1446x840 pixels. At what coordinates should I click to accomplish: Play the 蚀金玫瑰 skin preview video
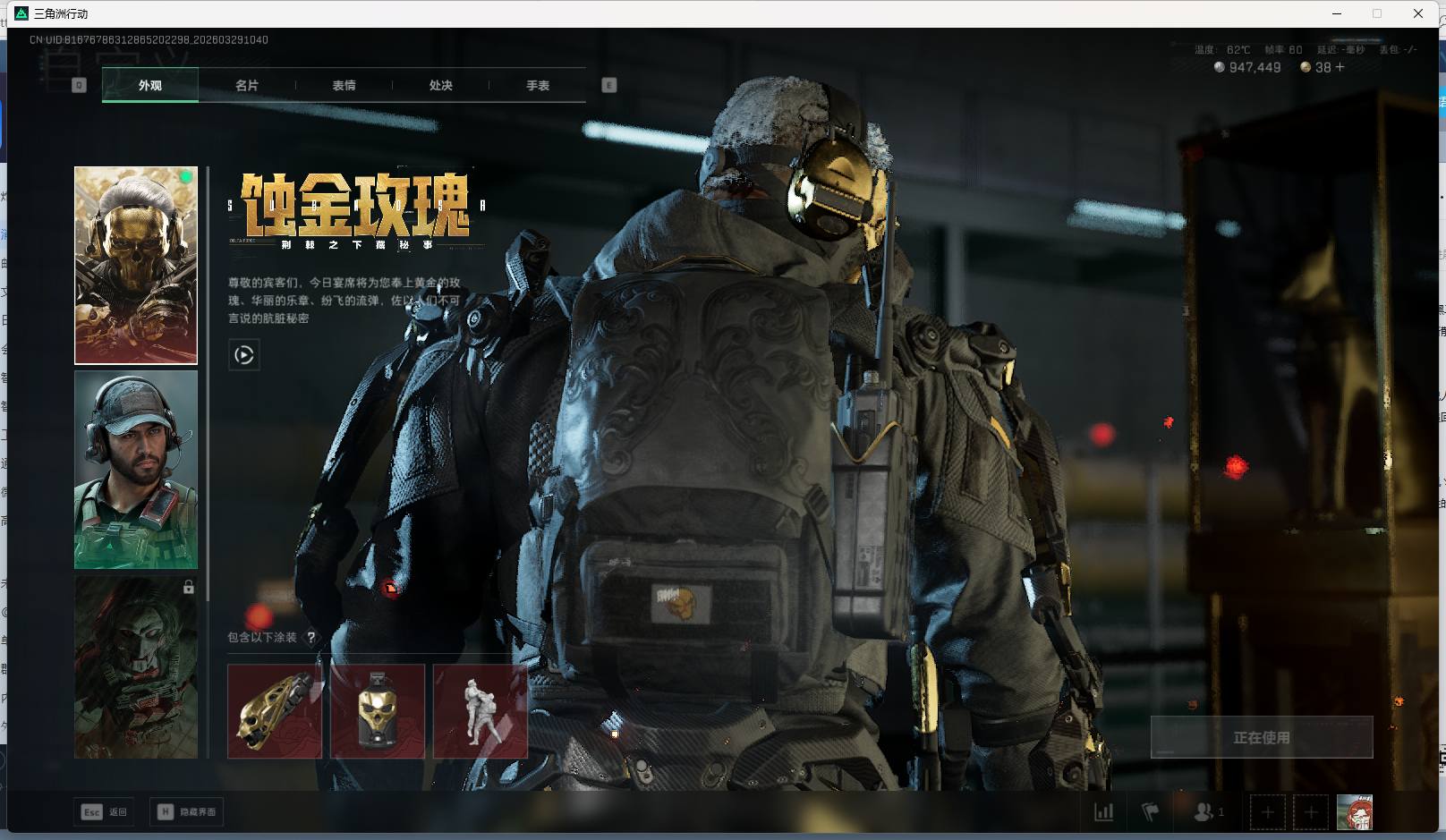tap(244, 355)
